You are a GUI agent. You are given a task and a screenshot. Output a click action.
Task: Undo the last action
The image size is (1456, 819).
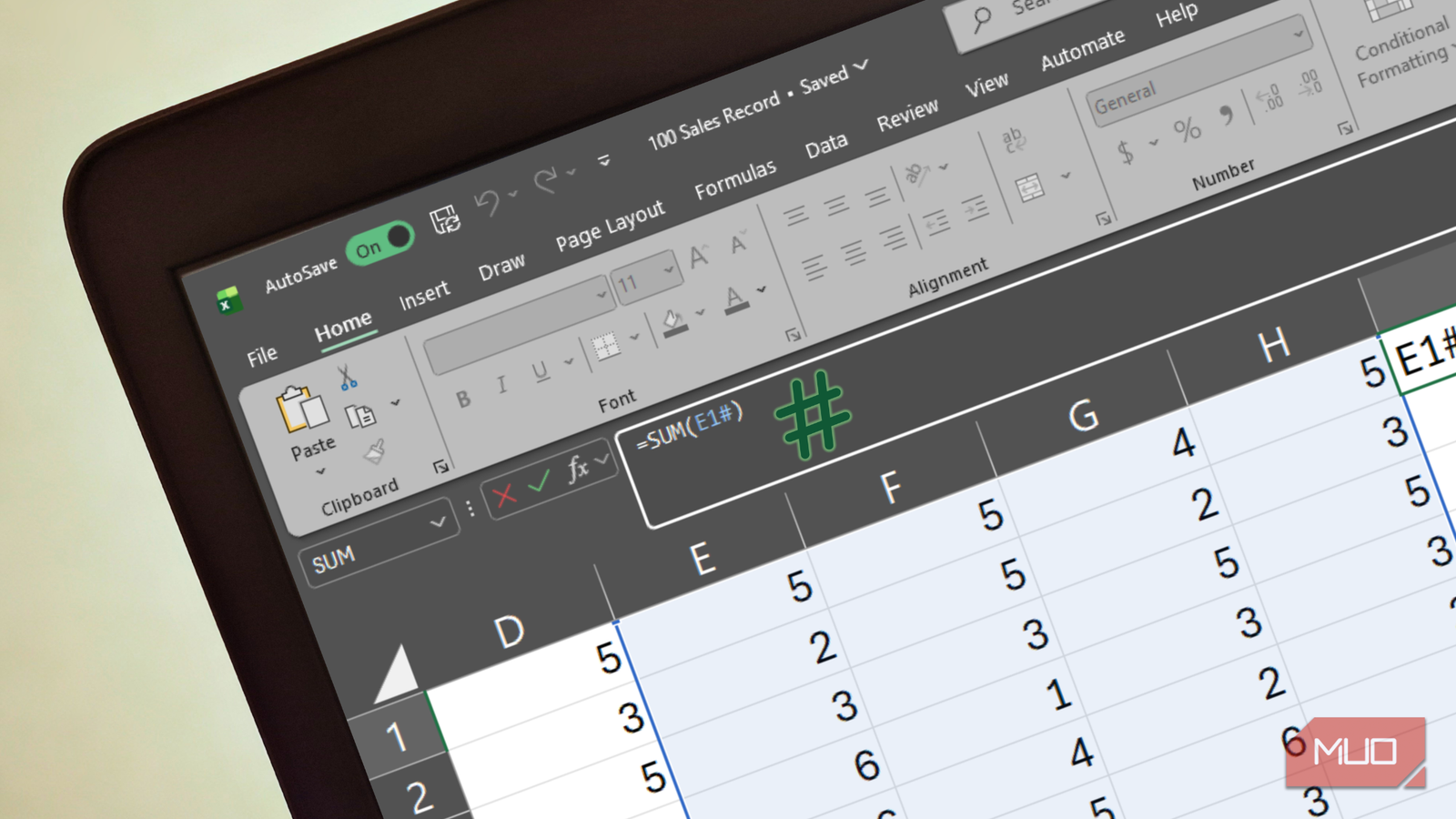coord(487,202)
